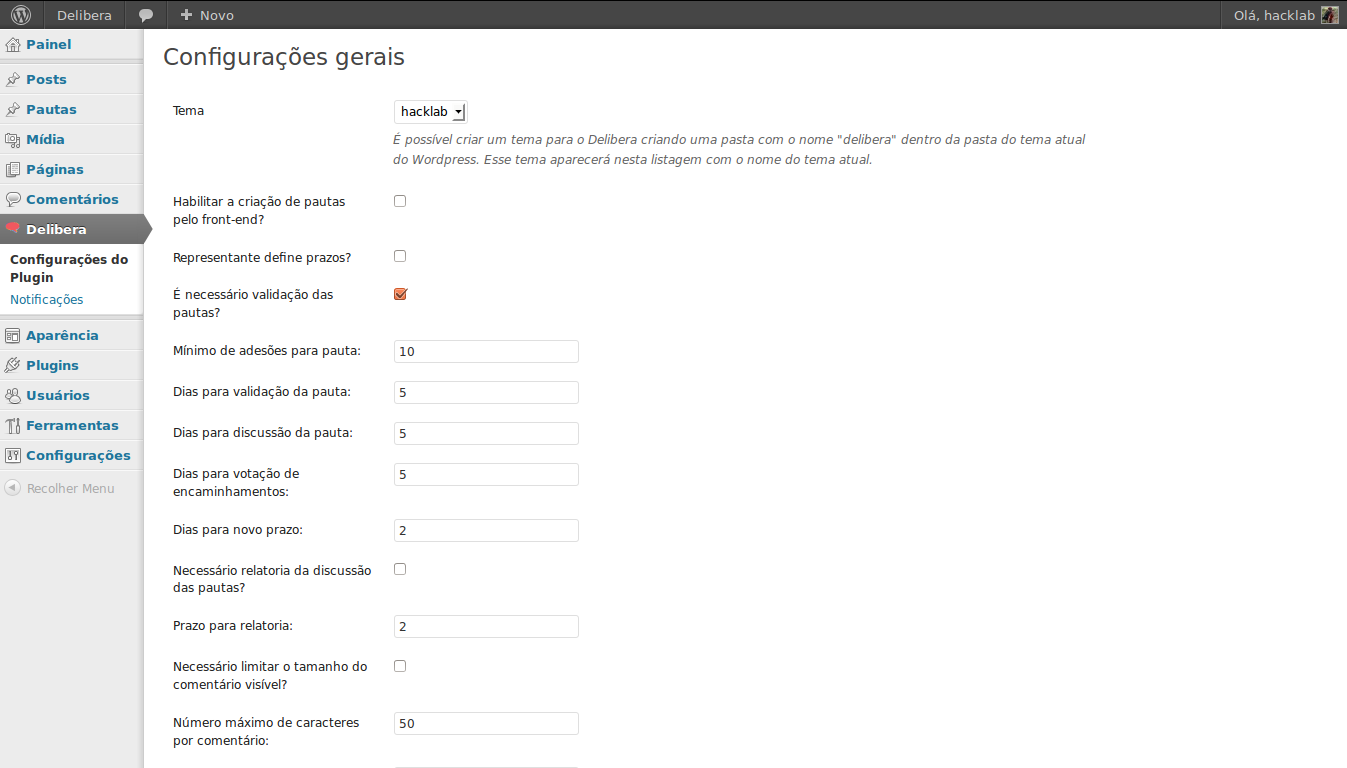Check 'Representante define prazos?' box
The image size is (1347, 768).
point(400,256)
